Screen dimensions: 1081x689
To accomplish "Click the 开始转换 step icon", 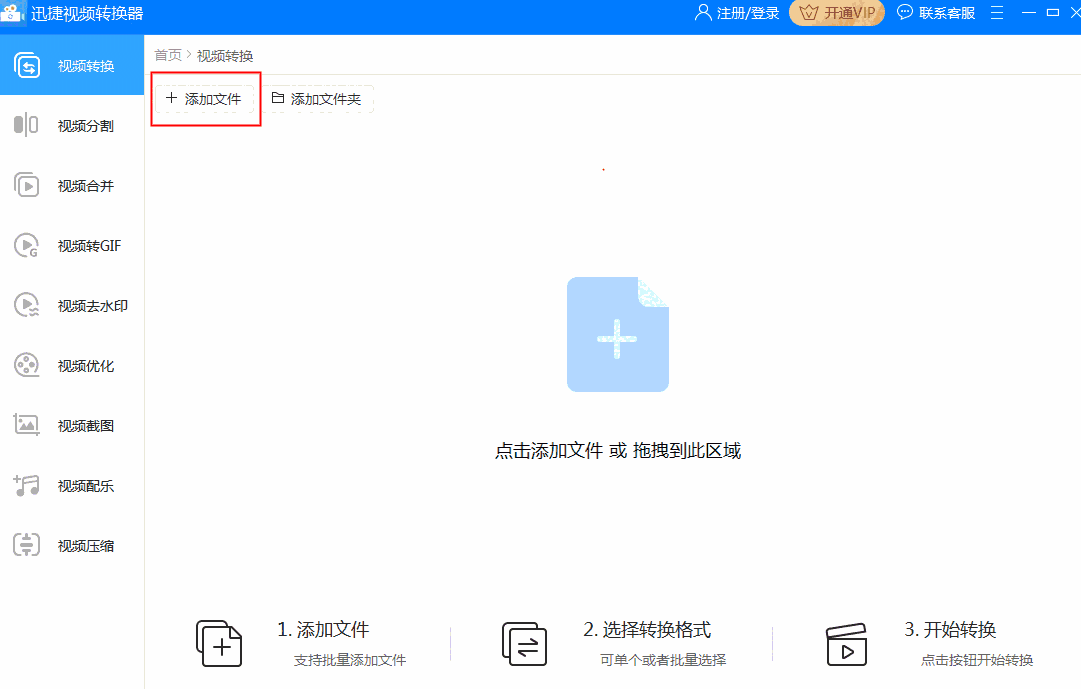I will 847,644.
